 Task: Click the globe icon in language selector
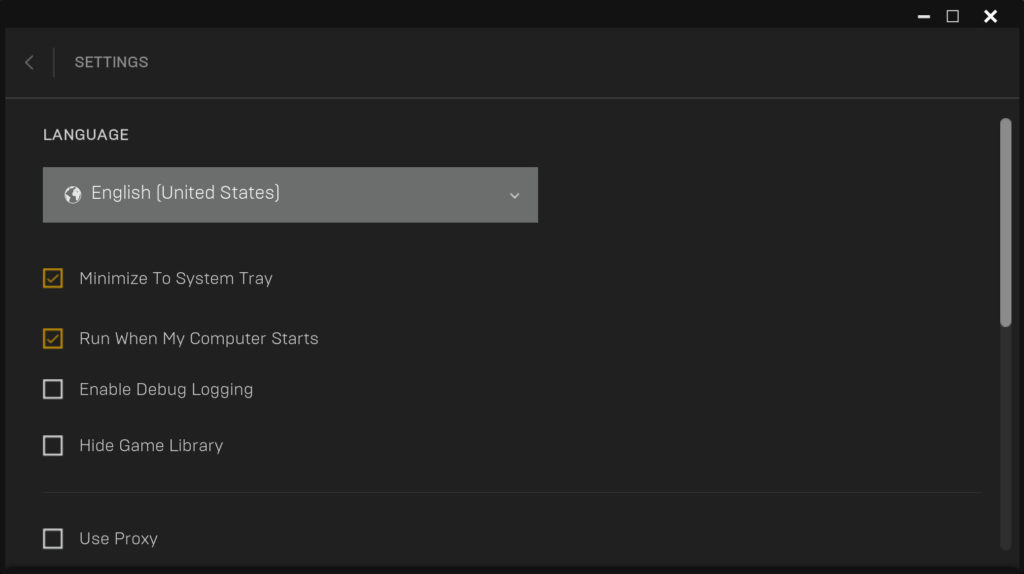(72, 195)
